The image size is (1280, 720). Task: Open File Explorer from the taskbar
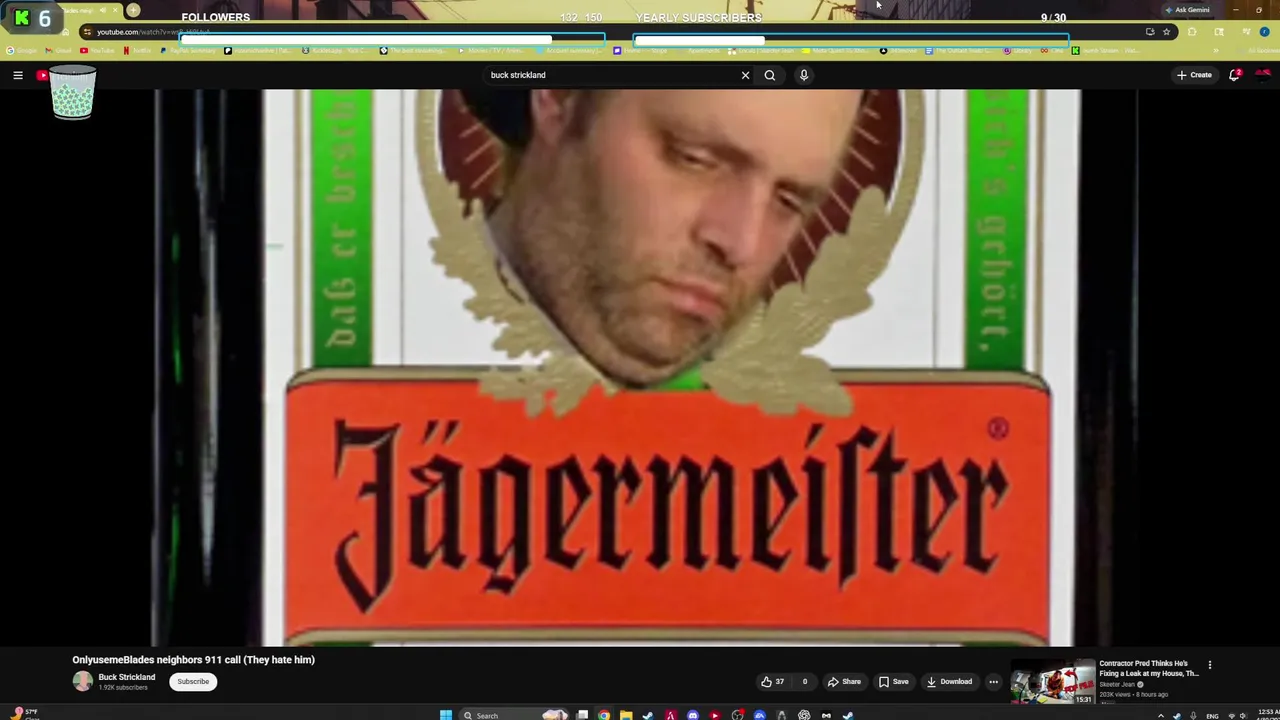[626, 715]
